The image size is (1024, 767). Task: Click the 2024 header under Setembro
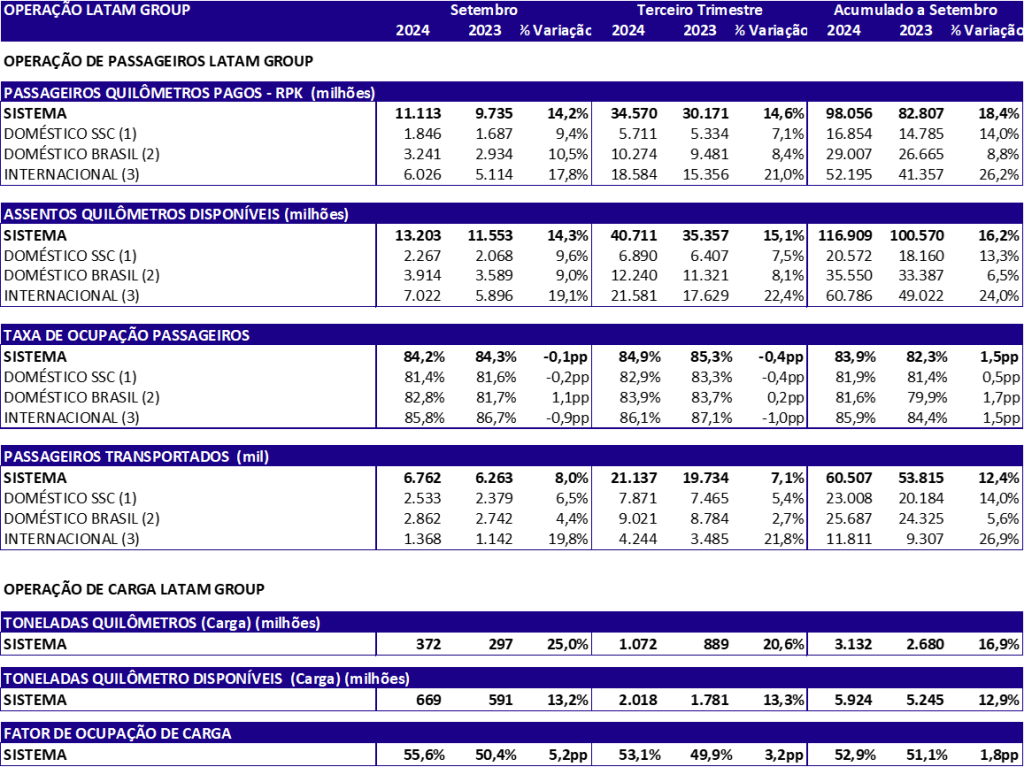[x=412, y=30]
